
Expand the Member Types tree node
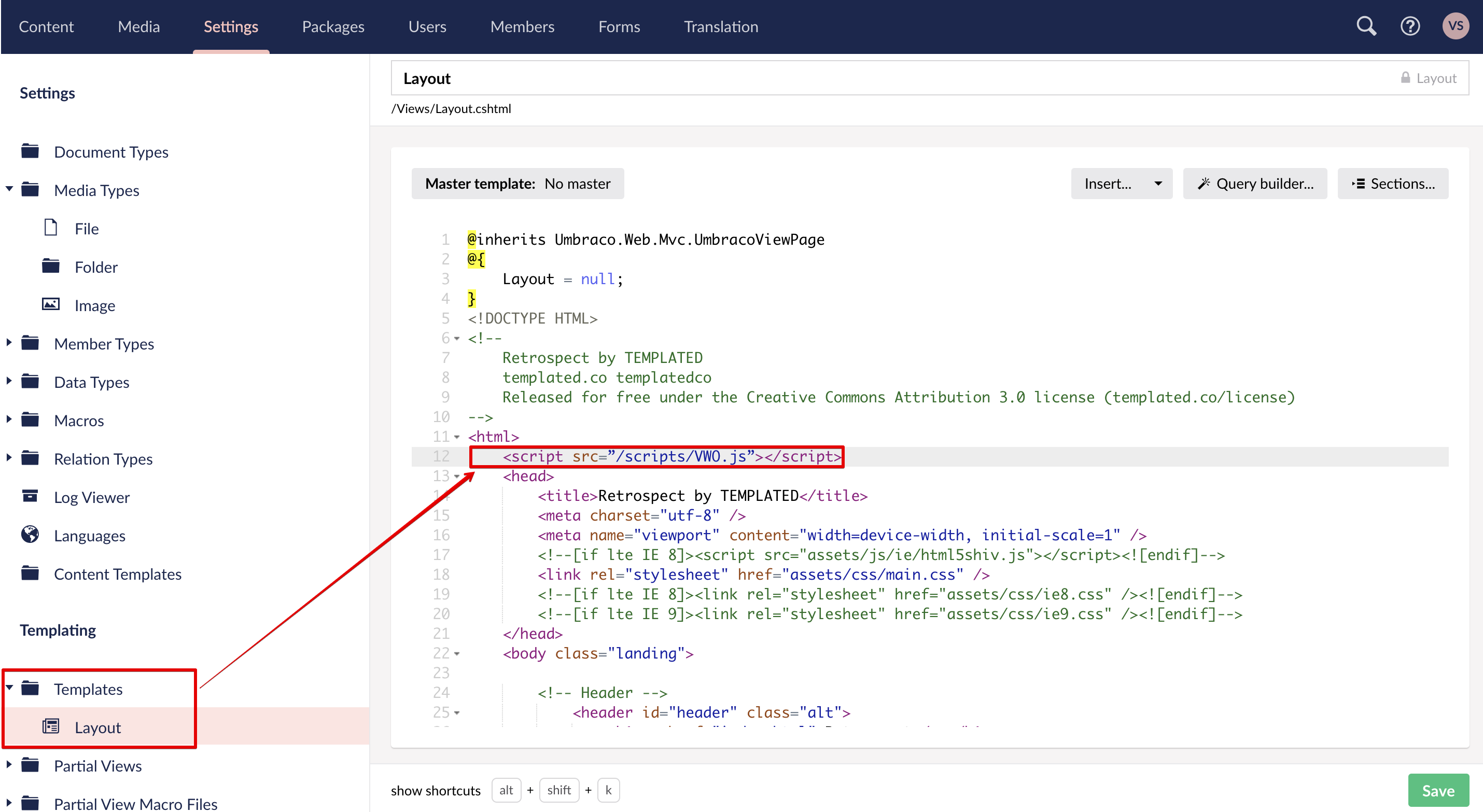pos(9,342)
